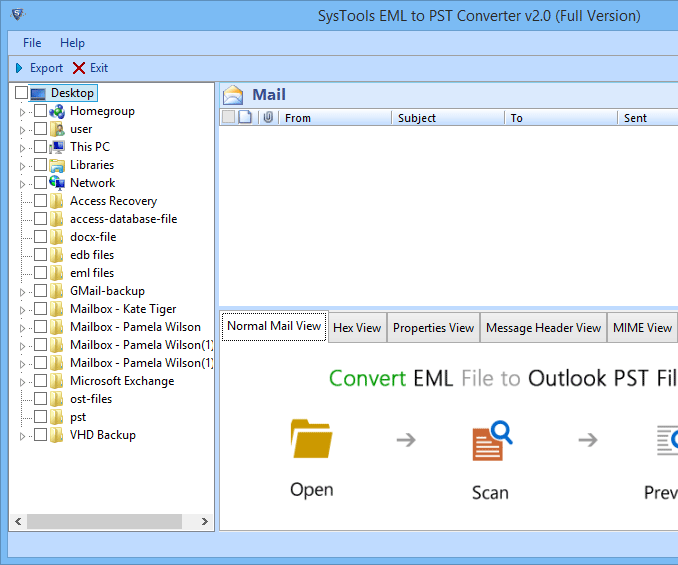Select the MIME View tab

pyautogui.click(x=642, y=328)
